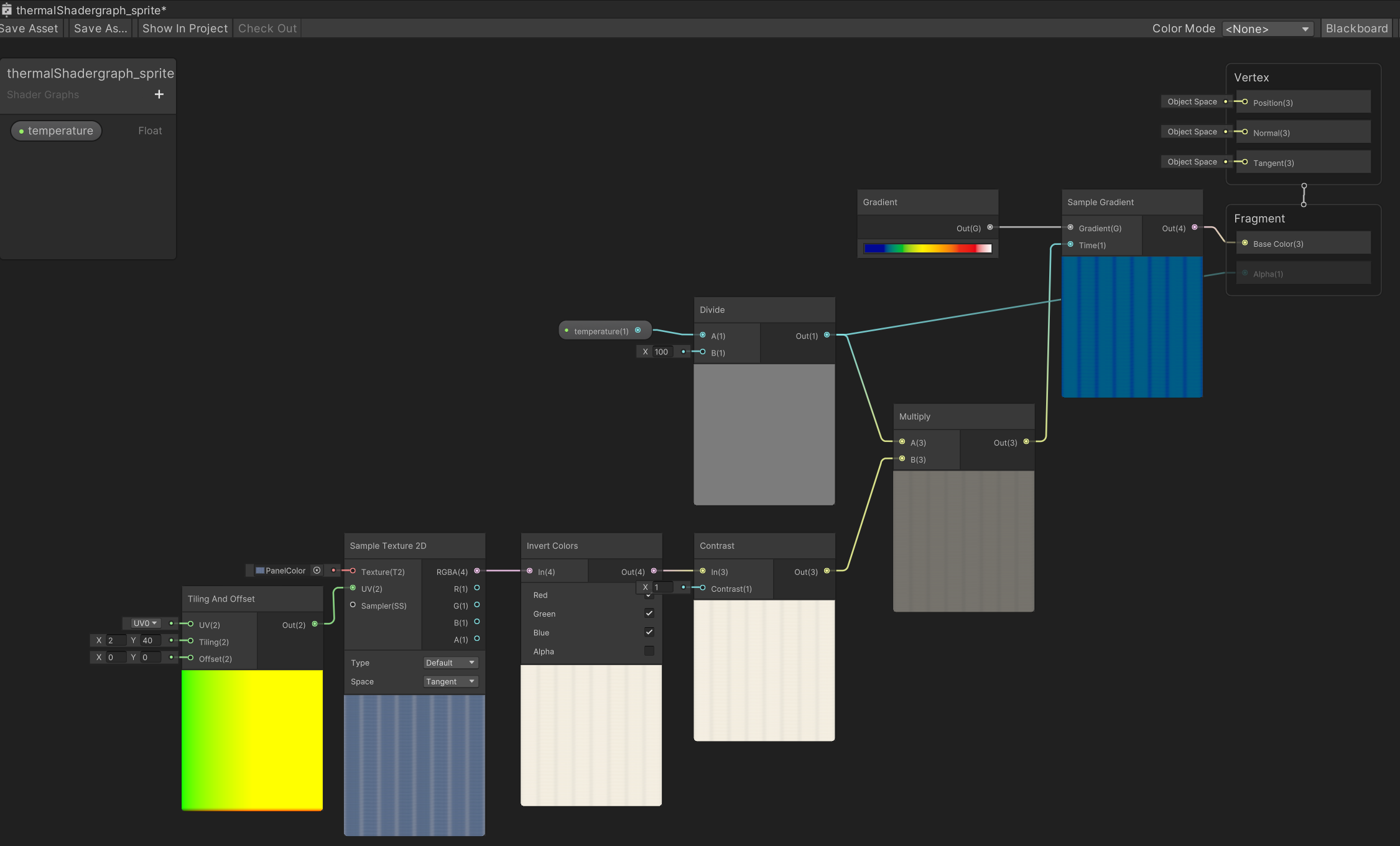Click the Out(G) port on the Gradient node
1400x846 pixels.
point(990,227)
